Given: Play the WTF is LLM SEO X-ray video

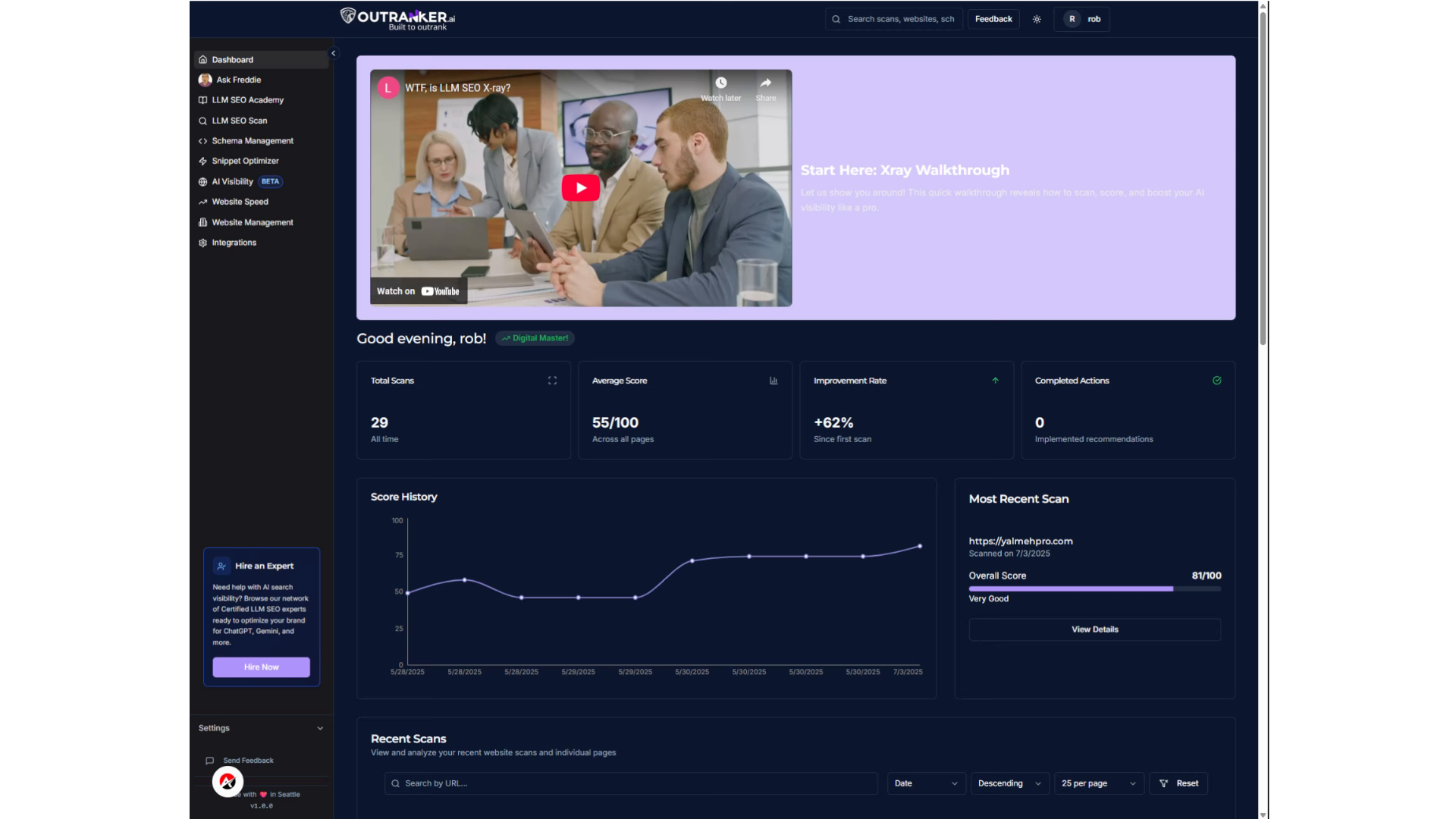Looking at the screenshot, I should click(580, 188).
